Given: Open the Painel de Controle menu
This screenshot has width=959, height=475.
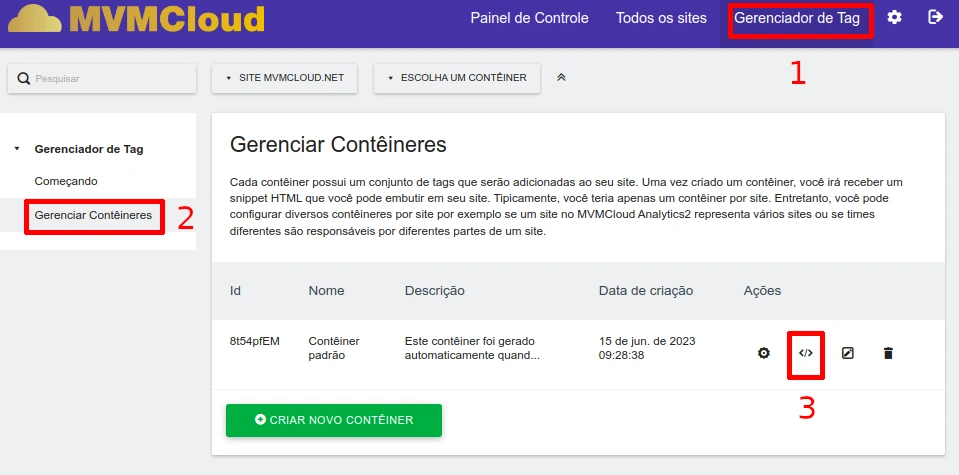Looking at the screenshot, I should 529,18.
